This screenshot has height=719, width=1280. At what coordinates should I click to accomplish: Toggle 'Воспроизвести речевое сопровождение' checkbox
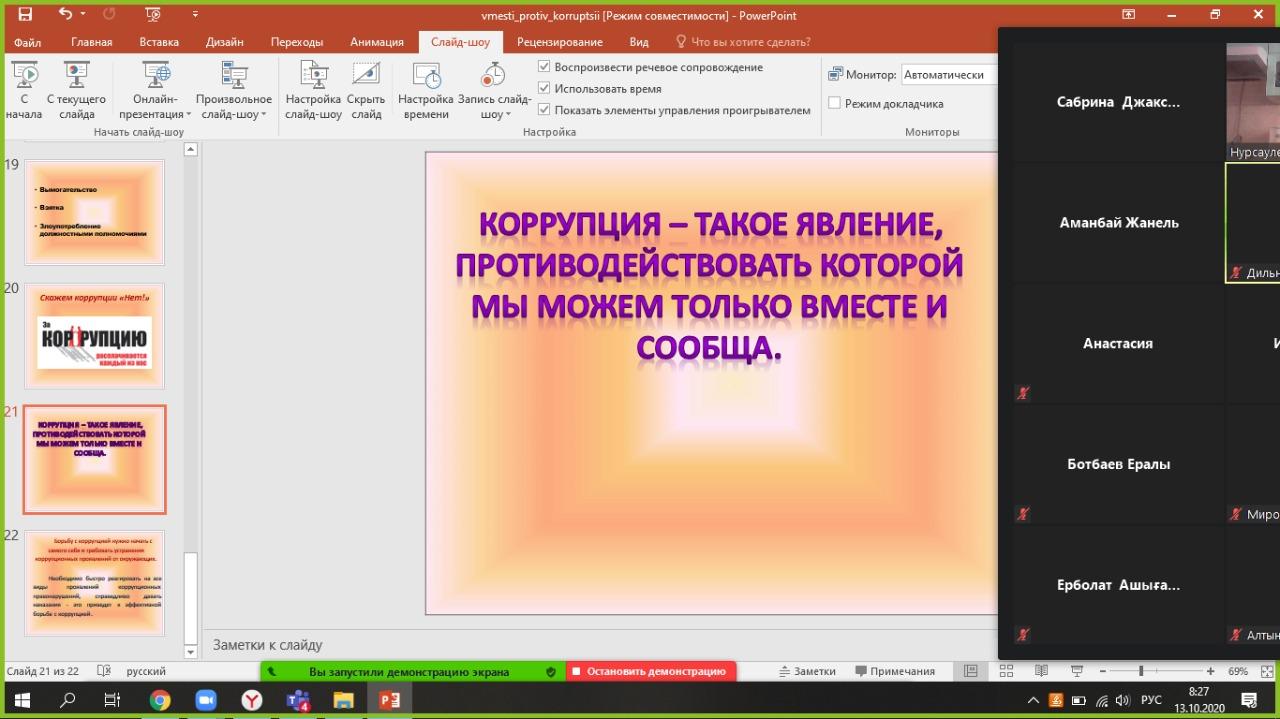(545, 67)
